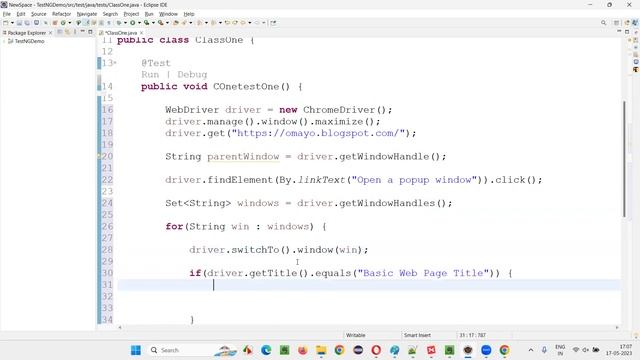
Task: Open the Run configurations dropdown arrow
Action: point(139,23)
